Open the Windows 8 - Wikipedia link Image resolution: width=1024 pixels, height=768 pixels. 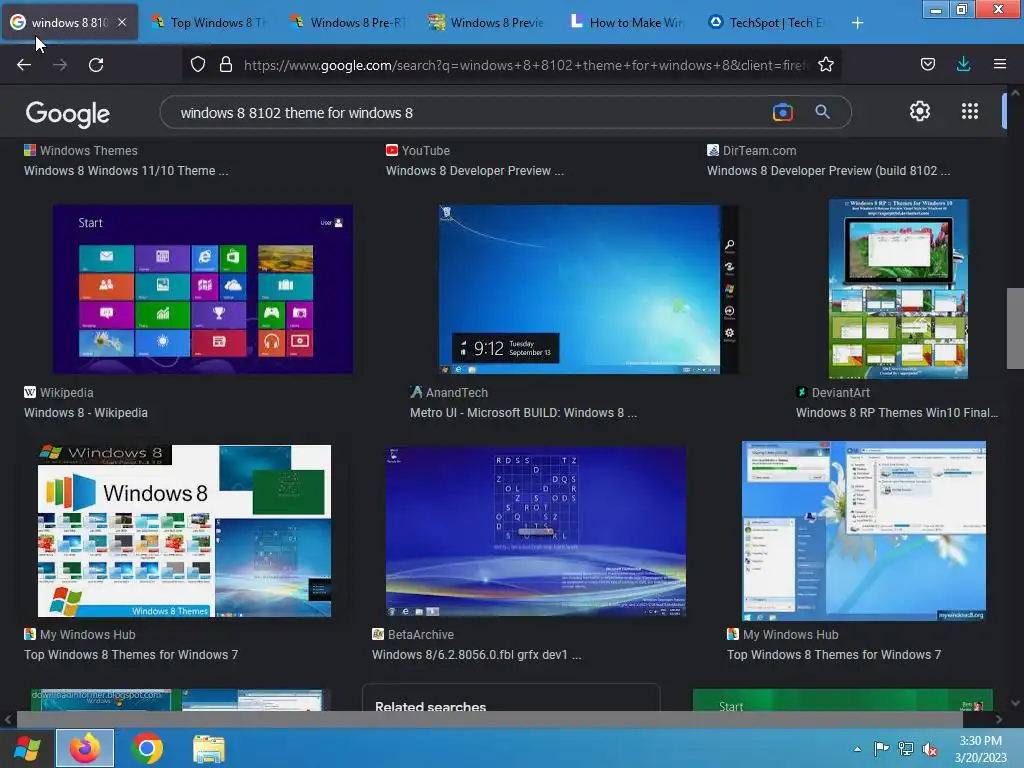86,413
